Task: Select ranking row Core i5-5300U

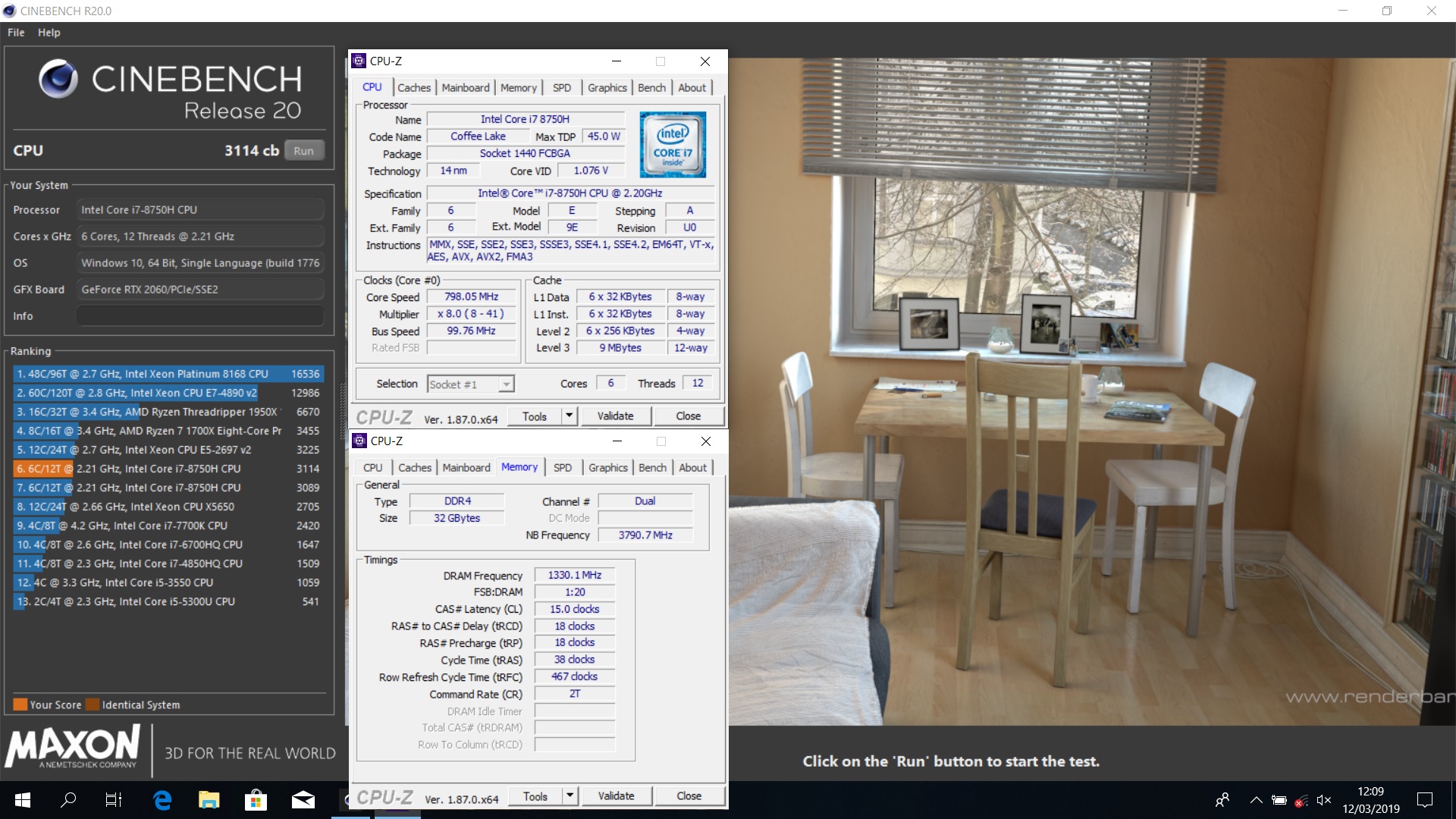Action: [x=168, y=601]
